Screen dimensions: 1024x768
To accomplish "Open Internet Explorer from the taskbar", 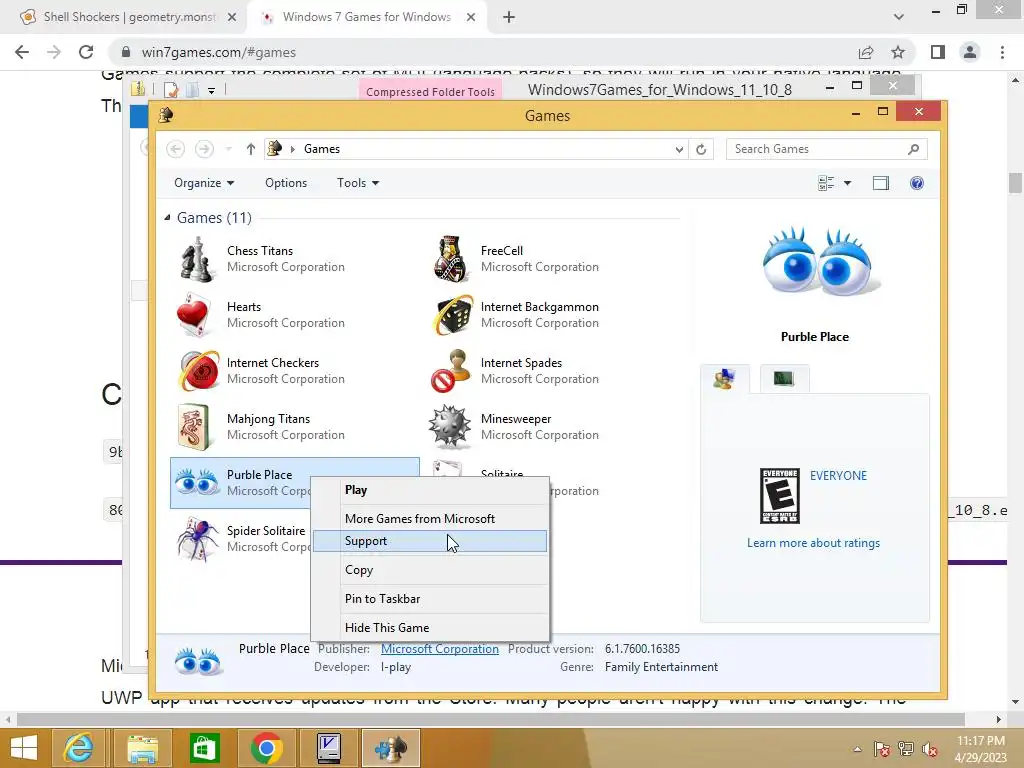I will 78,748.
